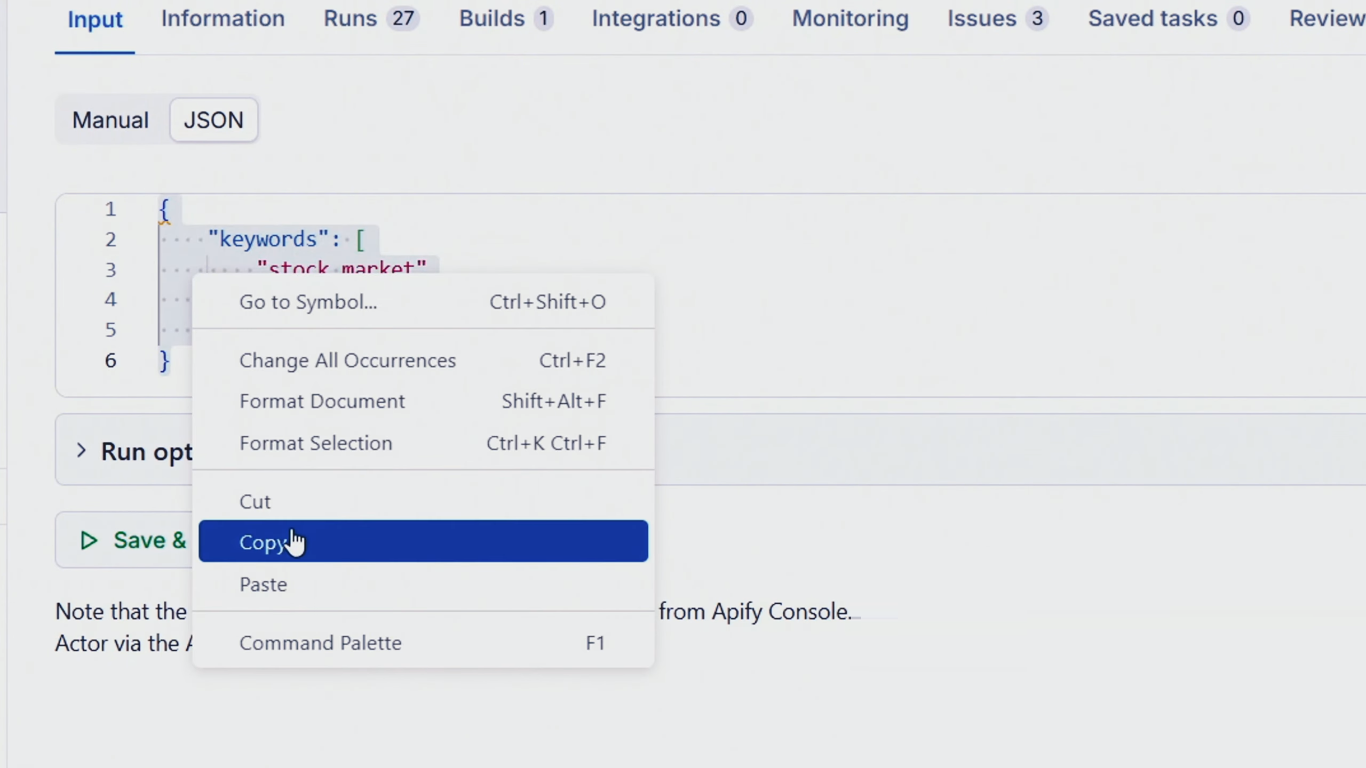Screen dimensions: 1366x768
Task: Expand the Run options chevron
Action: coord(81,451)
